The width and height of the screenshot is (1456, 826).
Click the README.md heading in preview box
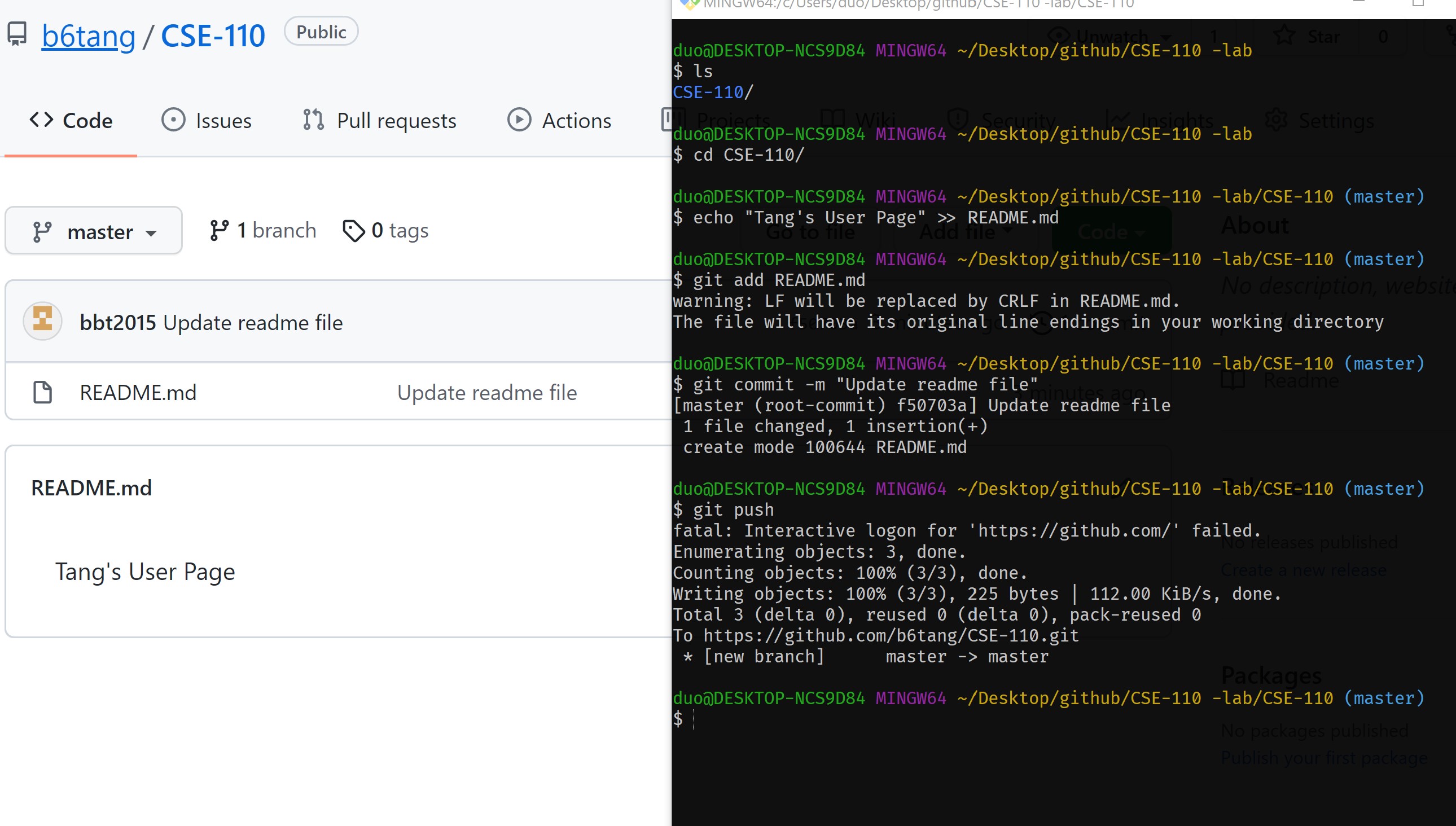click(x=91, y=488)
